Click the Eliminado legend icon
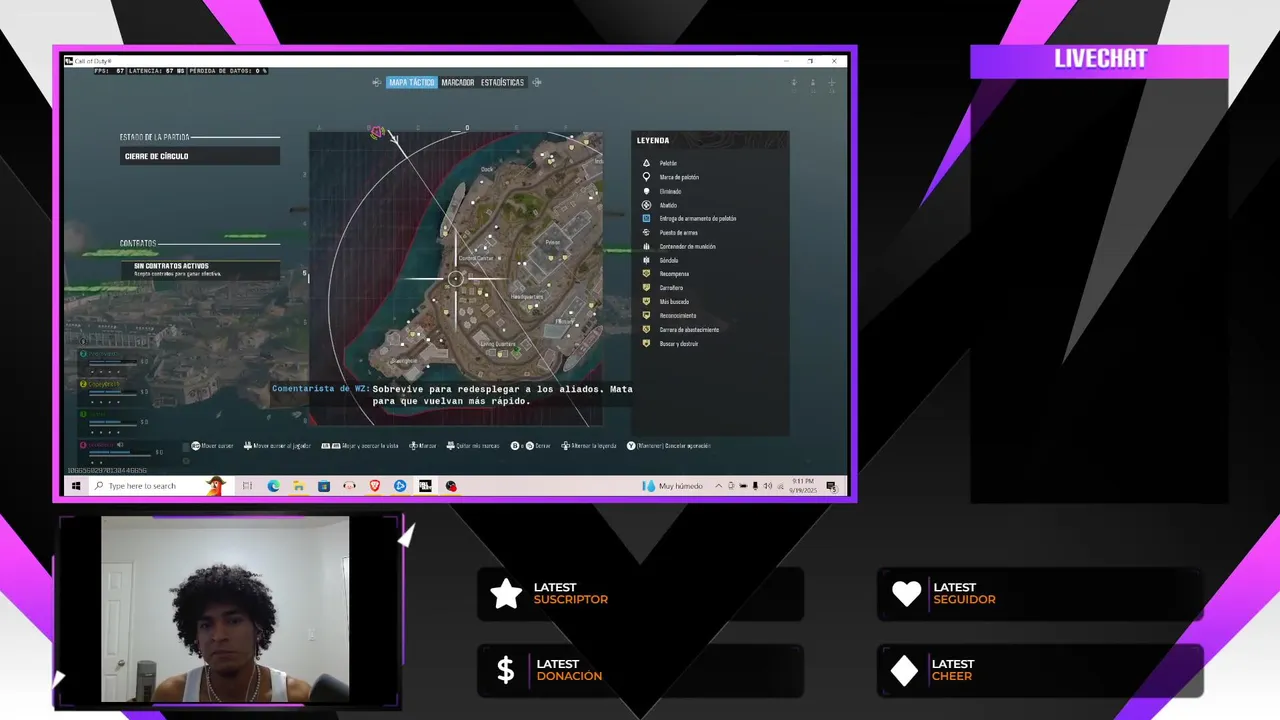This screenshot has width=1280, height=720. [646, 191]
